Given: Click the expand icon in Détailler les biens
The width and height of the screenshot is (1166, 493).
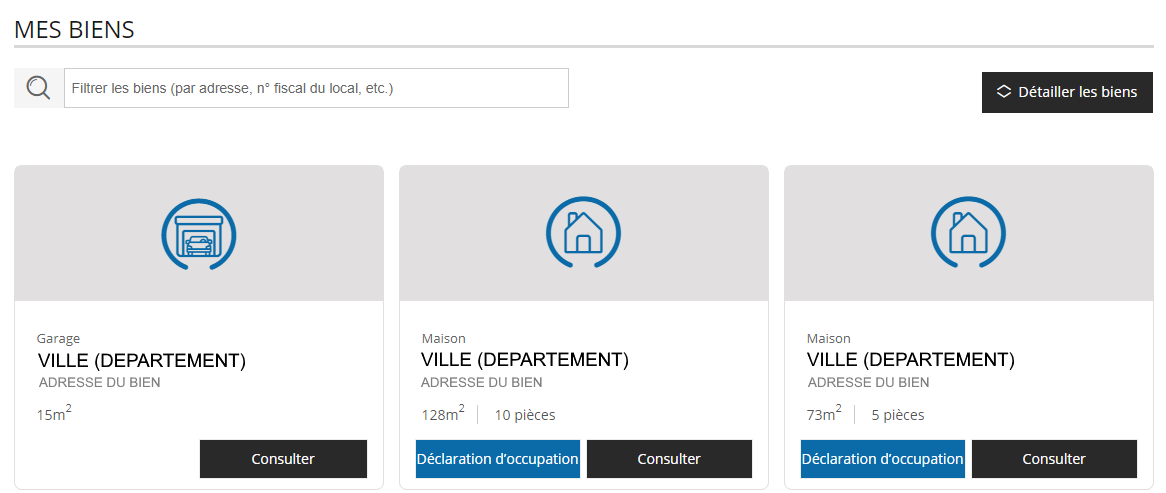Looking at the screenshot, I should point(1004,91).
